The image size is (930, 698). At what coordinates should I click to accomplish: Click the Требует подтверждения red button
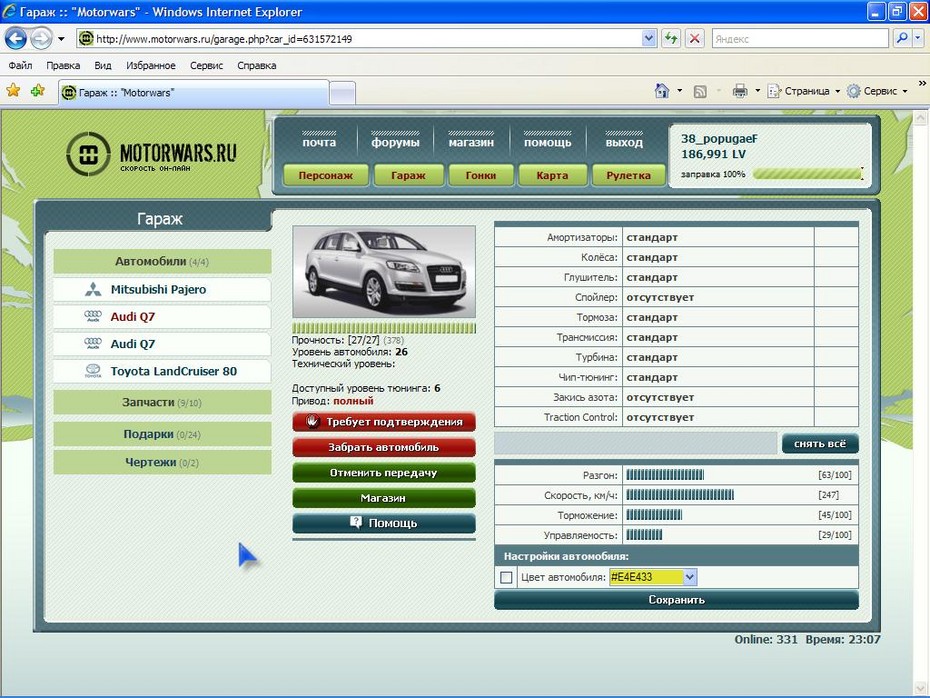click(384, 422)
